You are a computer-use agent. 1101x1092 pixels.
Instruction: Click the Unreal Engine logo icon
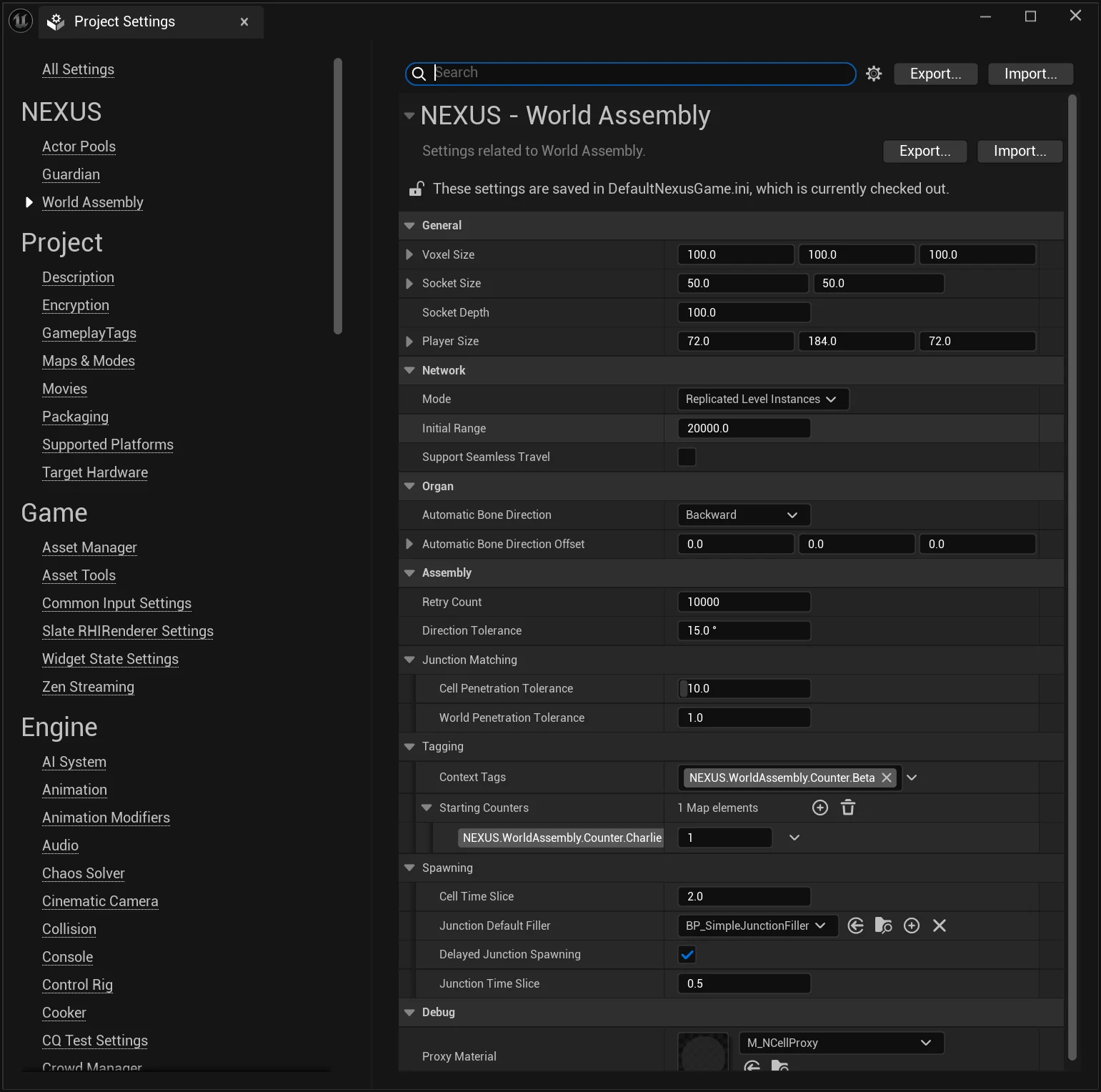click(x=21, y=21)
